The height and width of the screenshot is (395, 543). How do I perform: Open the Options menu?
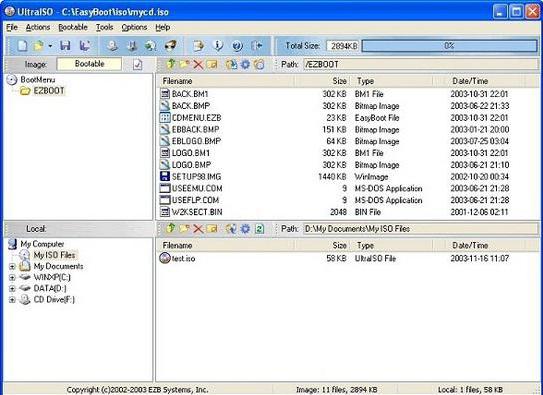(134, 27)
